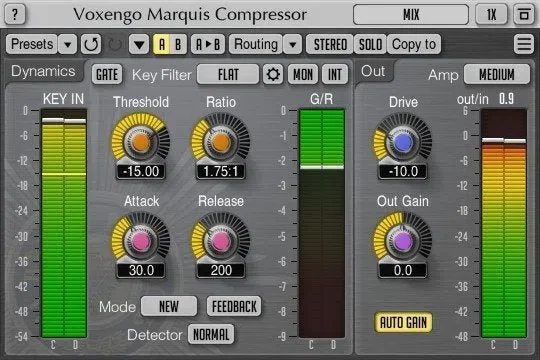This screenshot has height=360, width=540.
Task: Click the Ratio value 1.75:1 field
Action: (220, 171)
